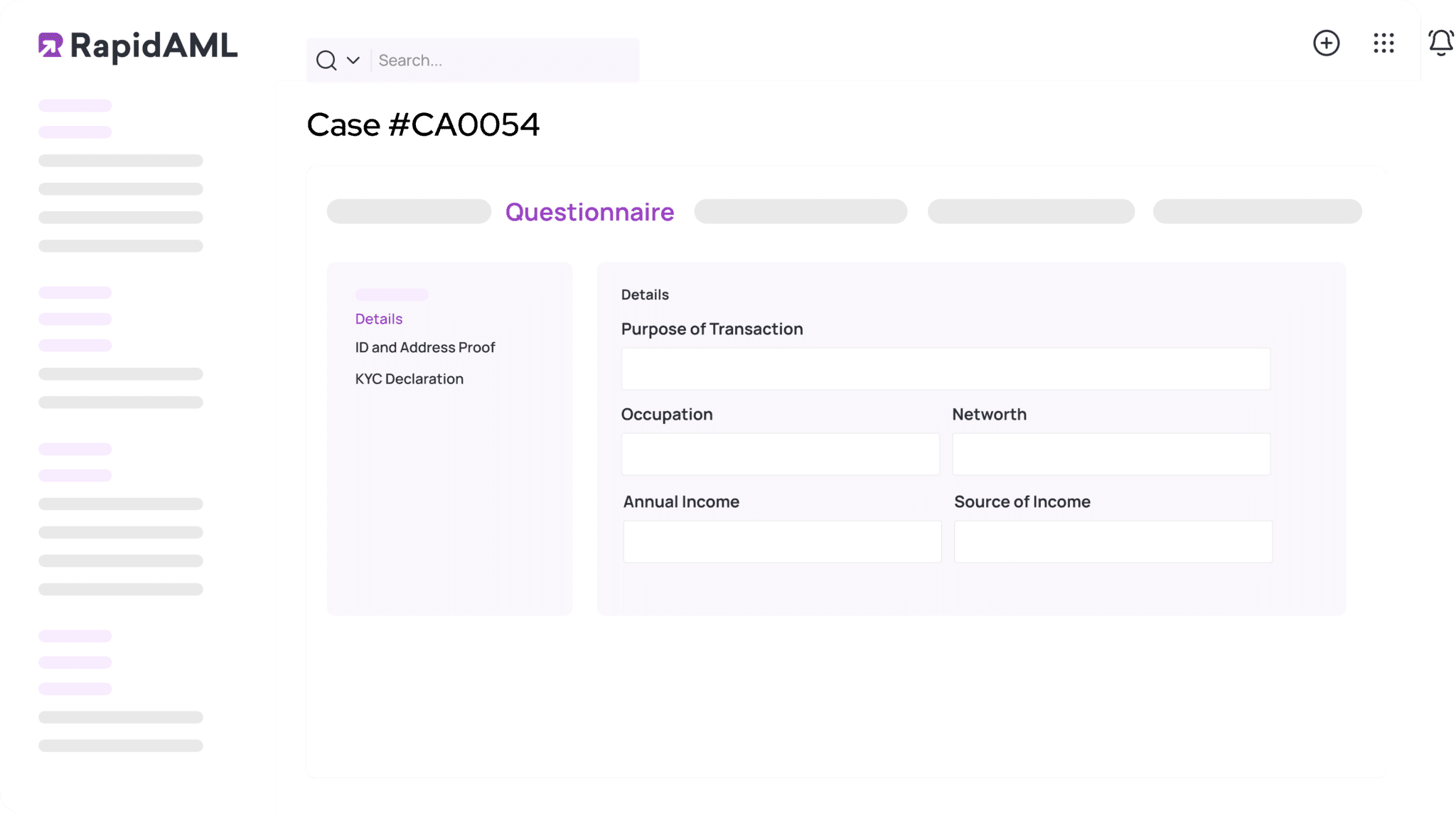The width and height of the screenshot is (1456, 813).
Task: Click the topmost sidebar menu item
Action: coord(75,105)
